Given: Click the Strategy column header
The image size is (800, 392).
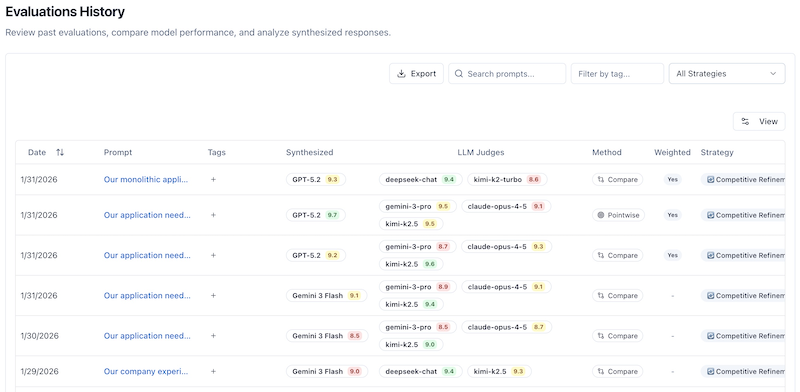Looking at the screenshot, I should [717, 152].
